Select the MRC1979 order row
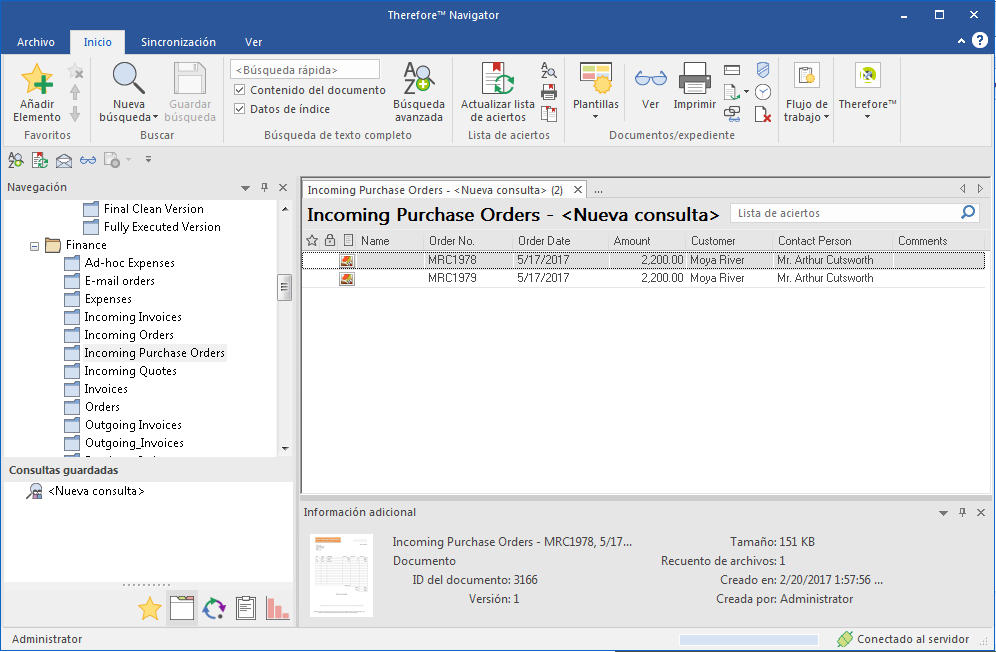The width and height of the screenshot is (996, 652). 643,278
